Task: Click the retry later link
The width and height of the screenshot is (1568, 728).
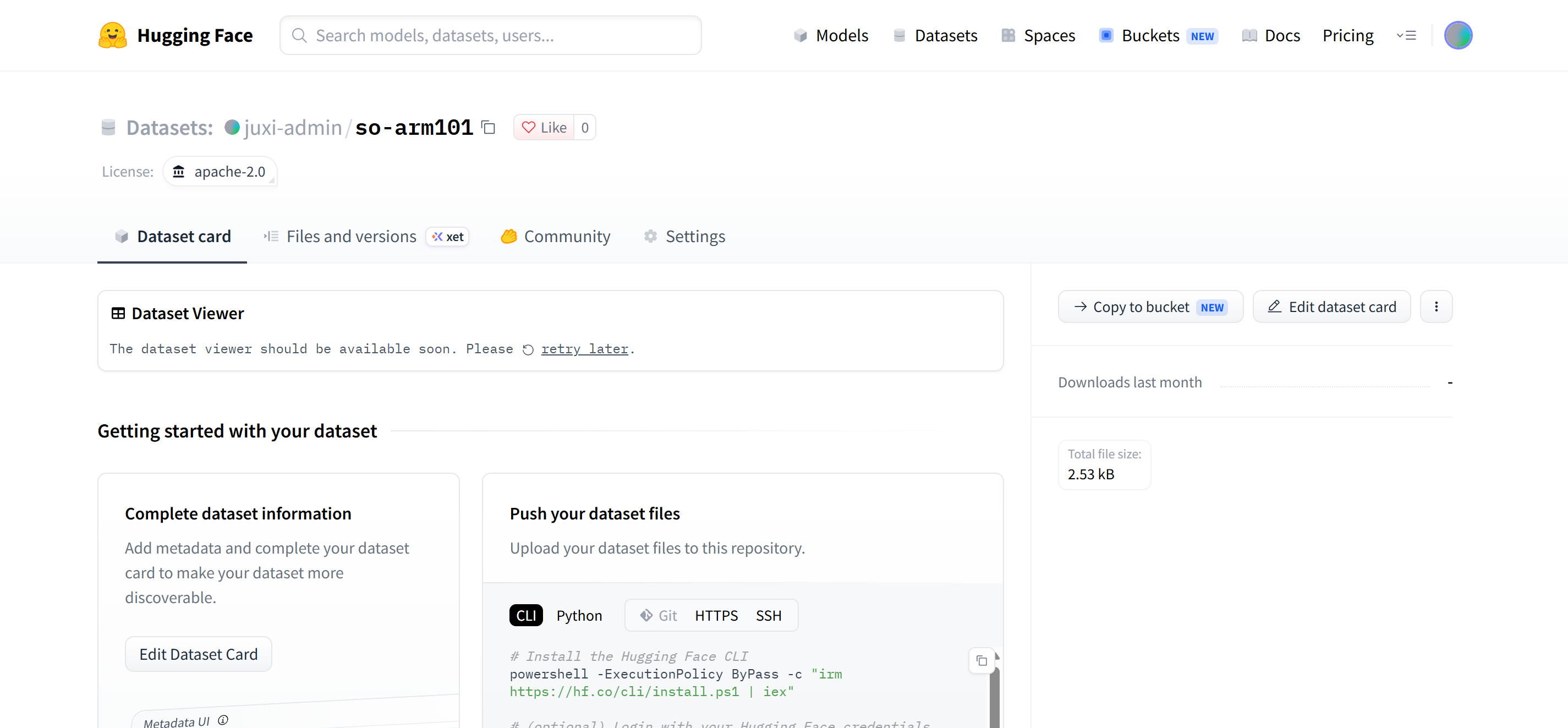Action: pyautogui.click(x=584, y=349)
